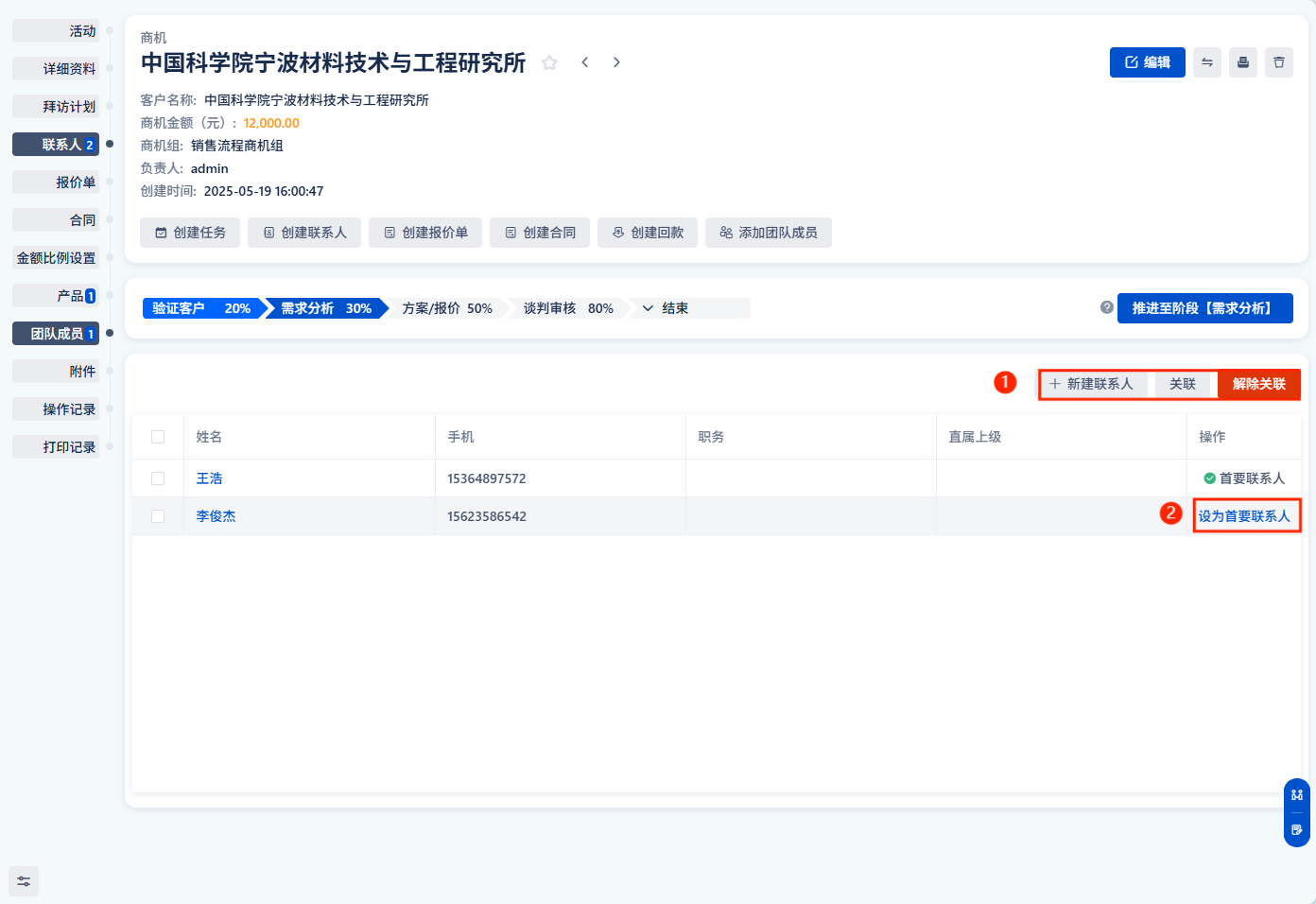Click the transfer arrows icon button
1316x904 pixels.
click(x=1207, y=62)
